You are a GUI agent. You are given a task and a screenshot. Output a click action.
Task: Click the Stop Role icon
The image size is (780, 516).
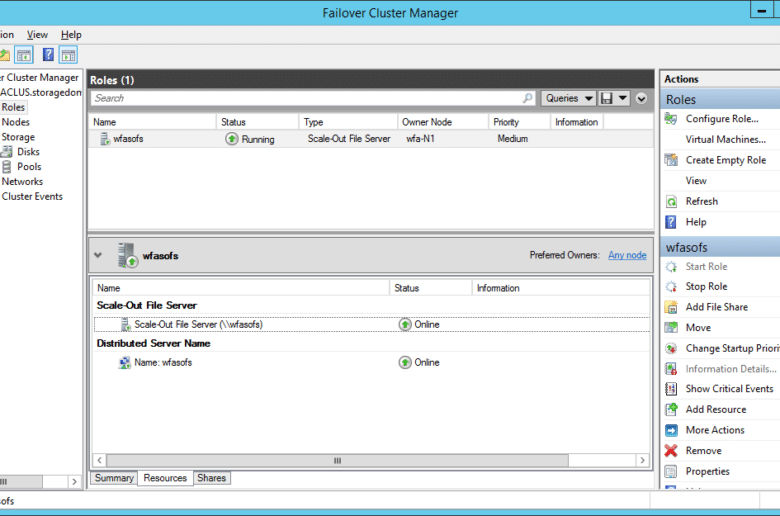tap(671, 287)
